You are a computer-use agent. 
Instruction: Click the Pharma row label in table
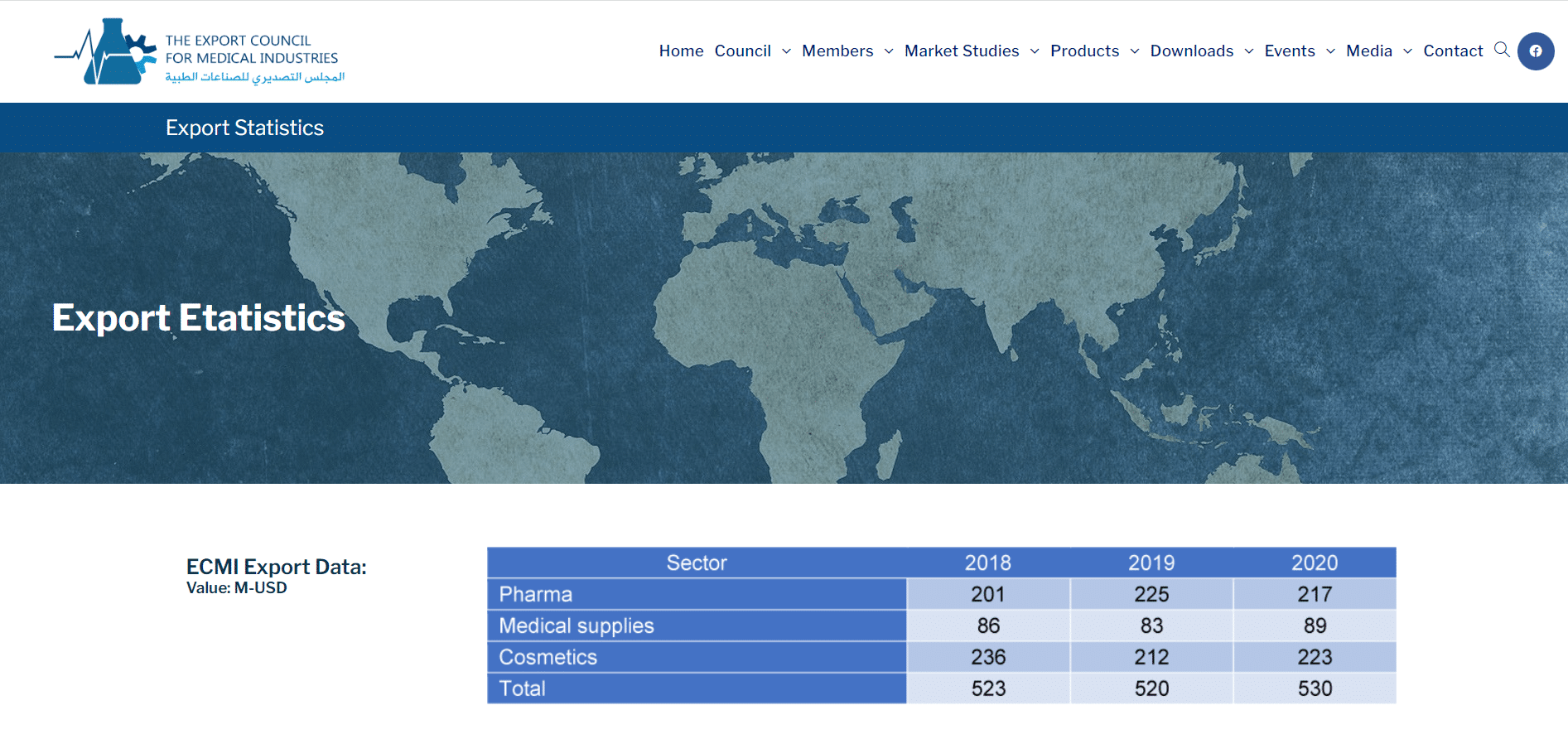[535, 595]
